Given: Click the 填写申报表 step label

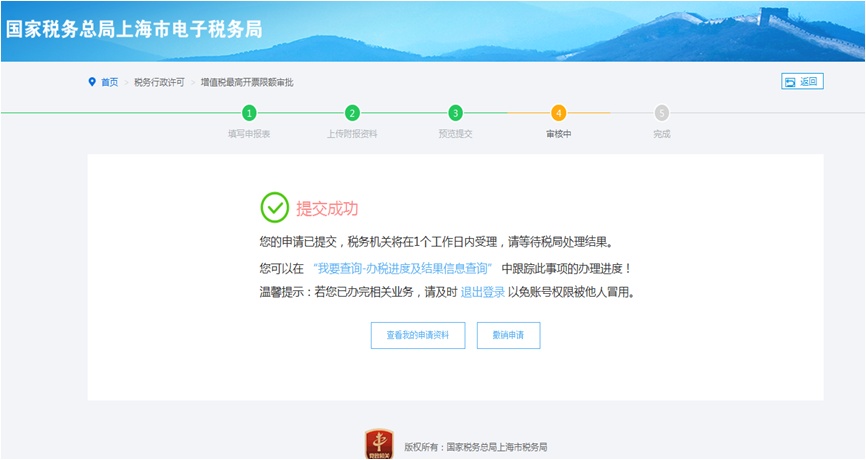Looking at the screenshot, I should click(249, 134).
